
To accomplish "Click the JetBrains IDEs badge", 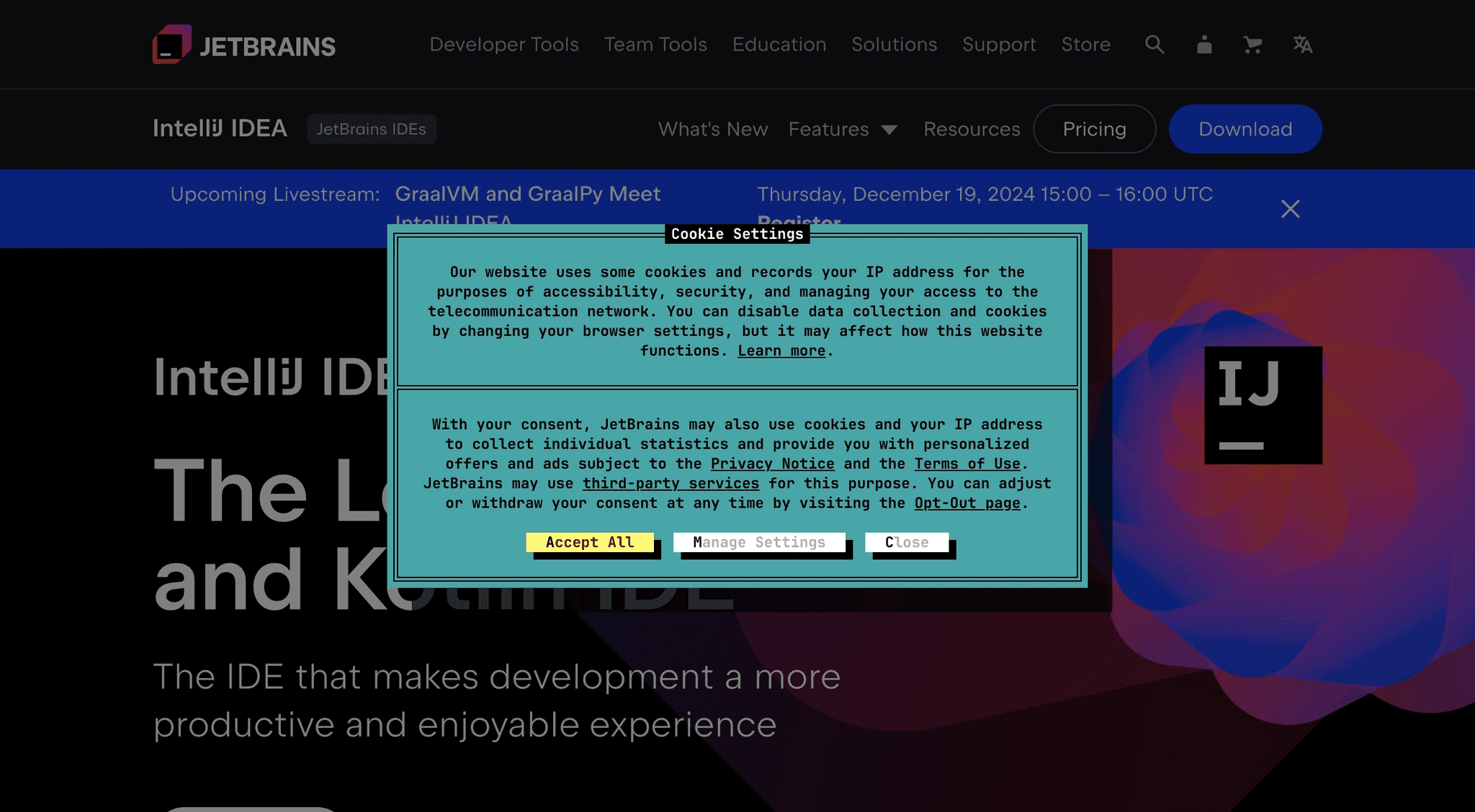I will coord(372,129).
